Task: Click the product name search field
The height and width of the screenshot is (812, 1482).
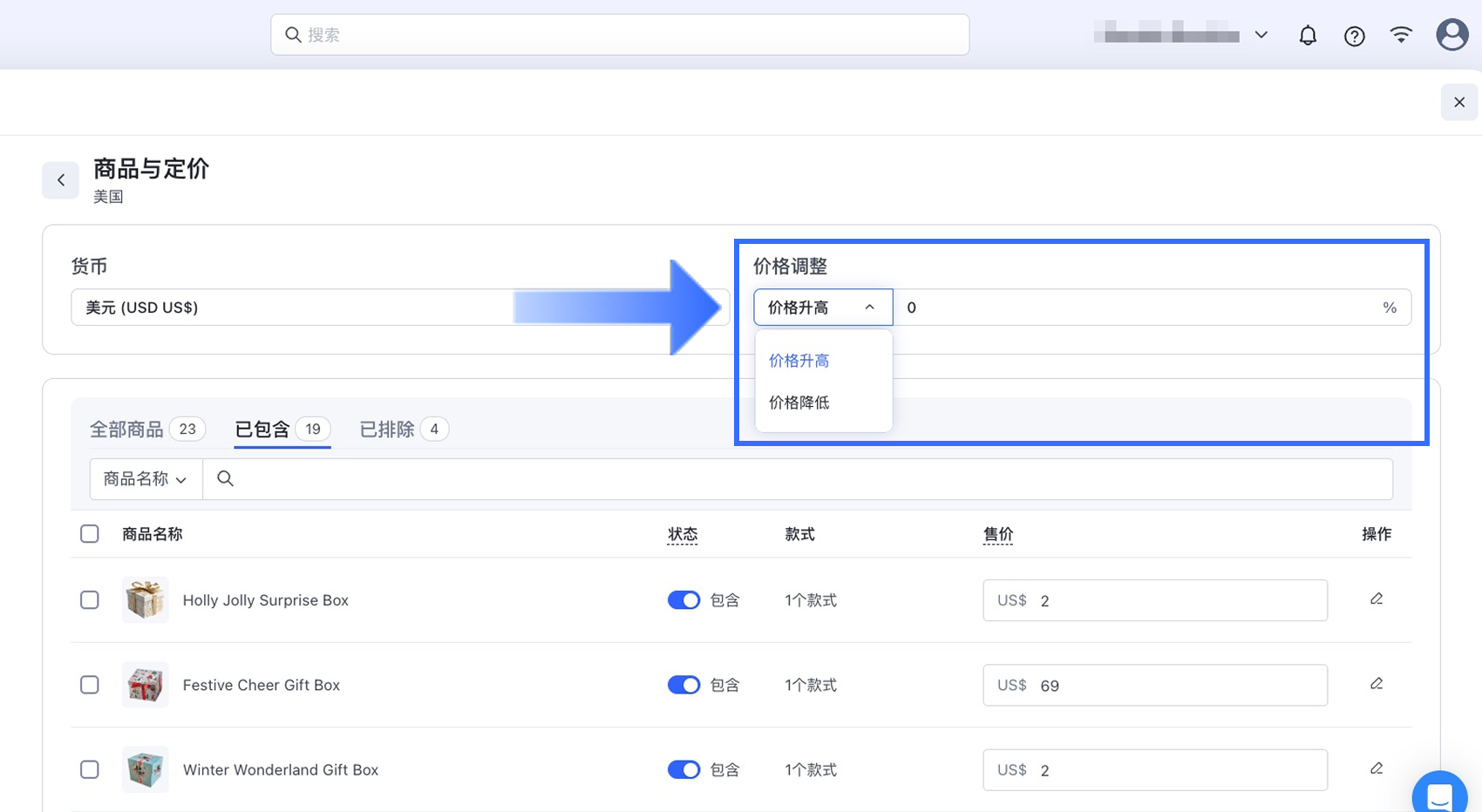Action: click(x=798, y=479)
